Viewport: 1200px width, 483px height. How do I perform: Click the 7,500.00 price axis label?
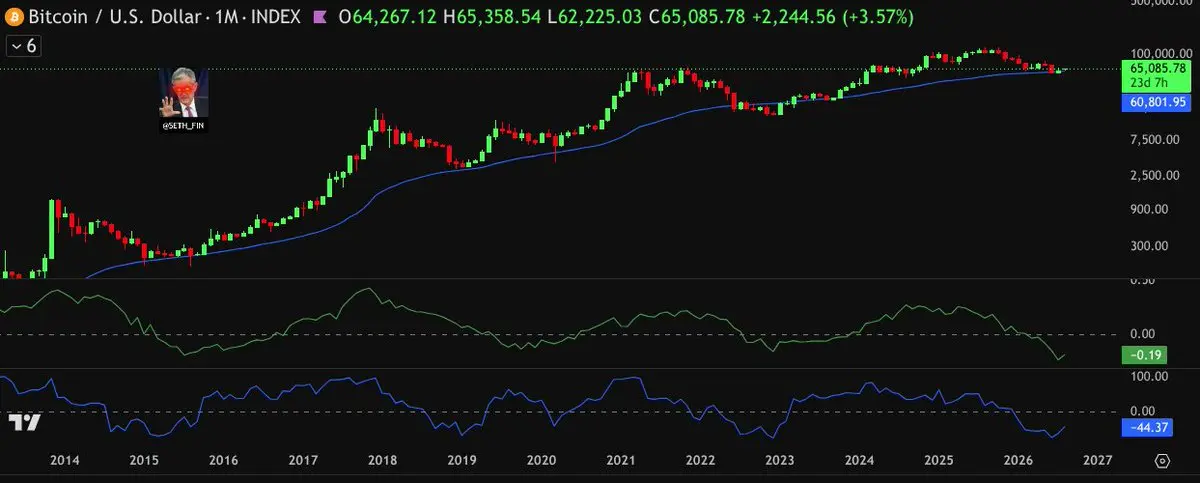(x=1156, y=140)
